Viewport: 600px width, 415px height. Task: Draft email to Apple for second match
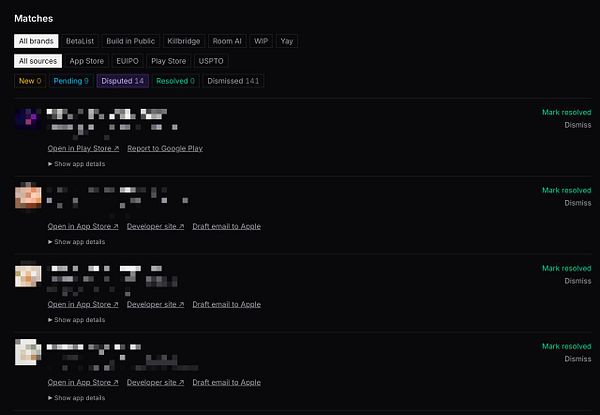pyautogui.click(x=227, y=226)
